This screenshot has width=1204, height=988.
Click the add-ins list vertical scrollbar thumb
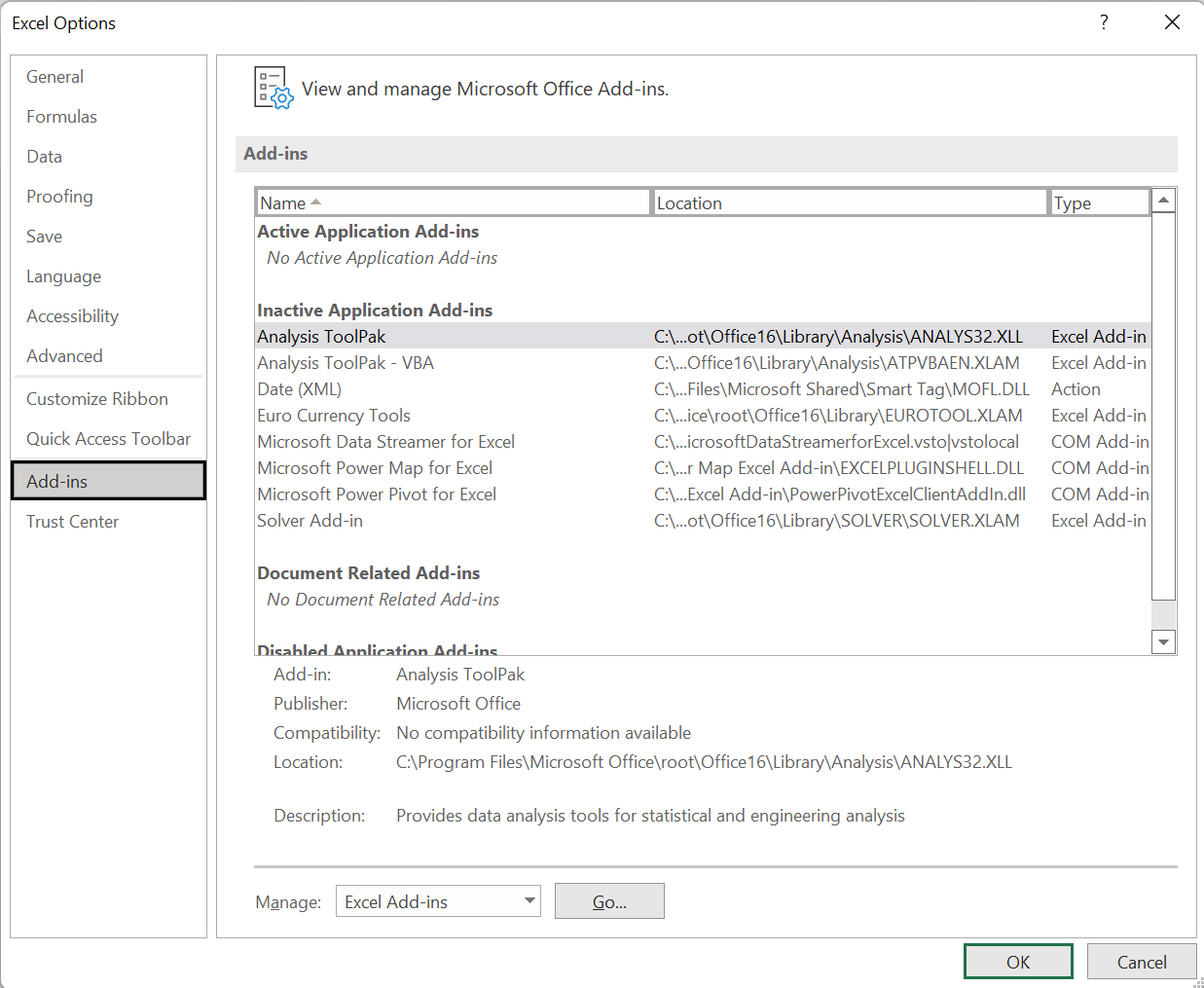coord(1163,406)
